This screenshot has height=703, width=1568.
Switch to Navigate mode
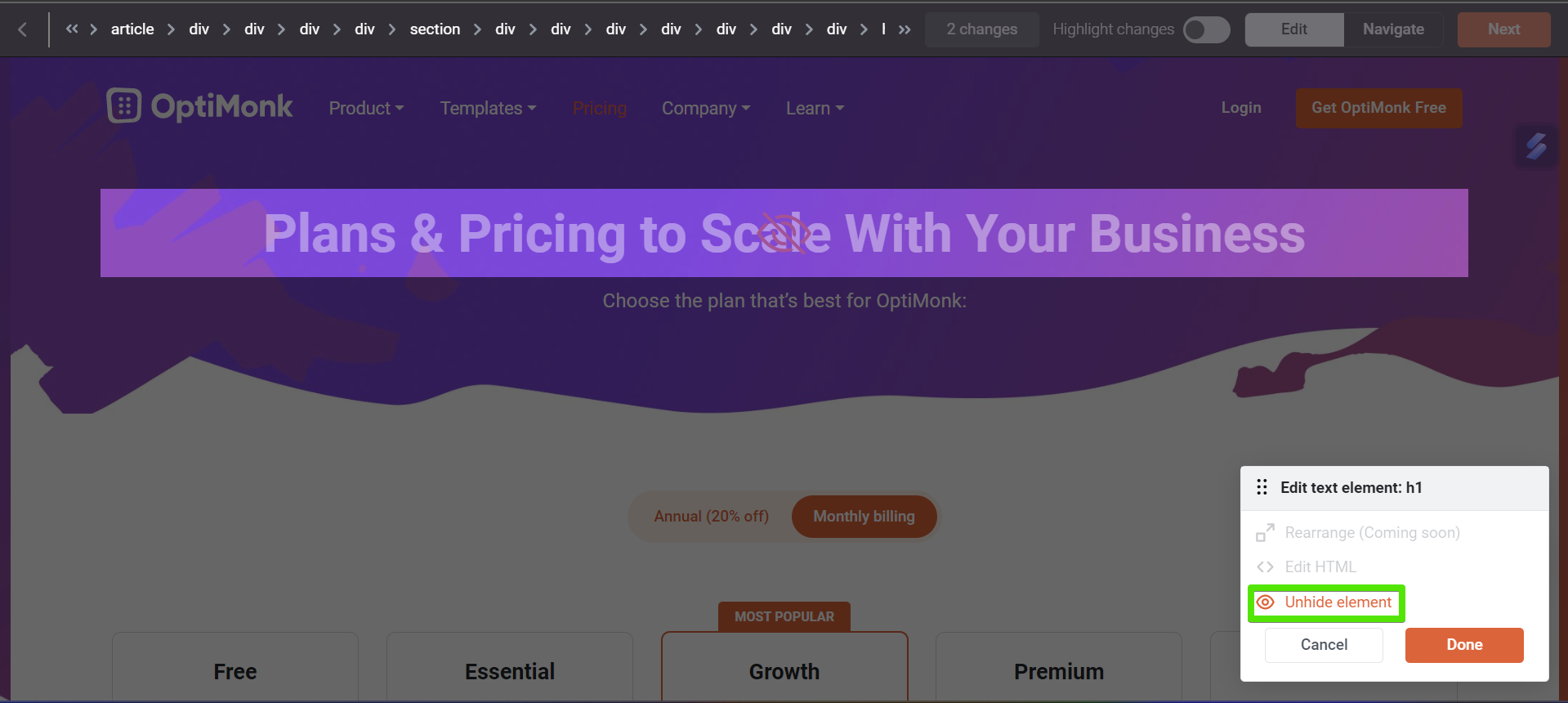1393,29
